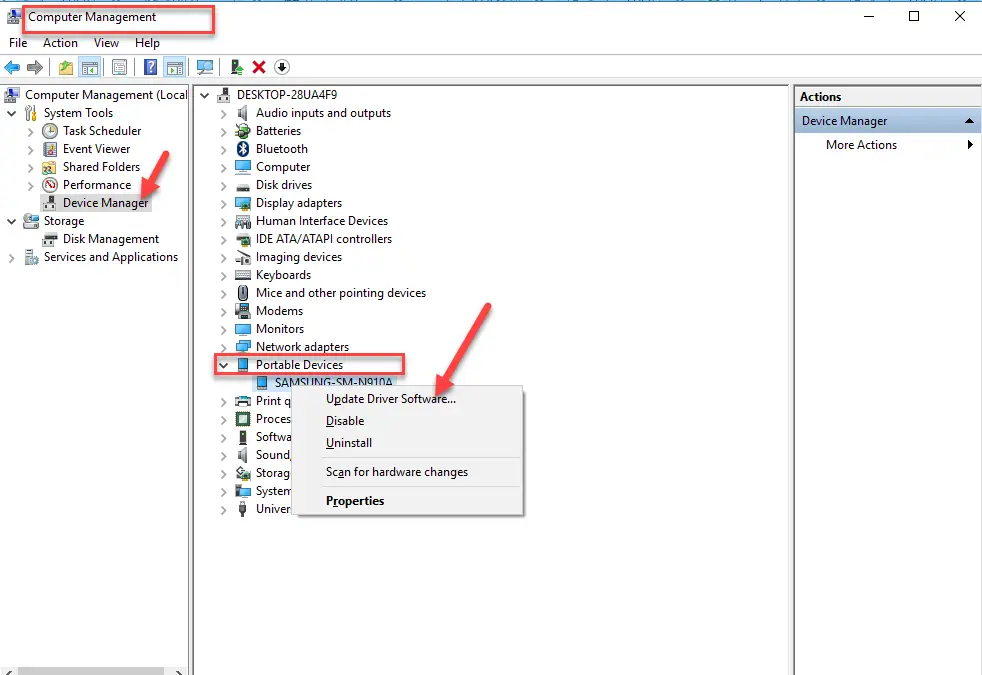
Task: Click the red X Uninstall toolbar icon
Action: tap(258, 67)
